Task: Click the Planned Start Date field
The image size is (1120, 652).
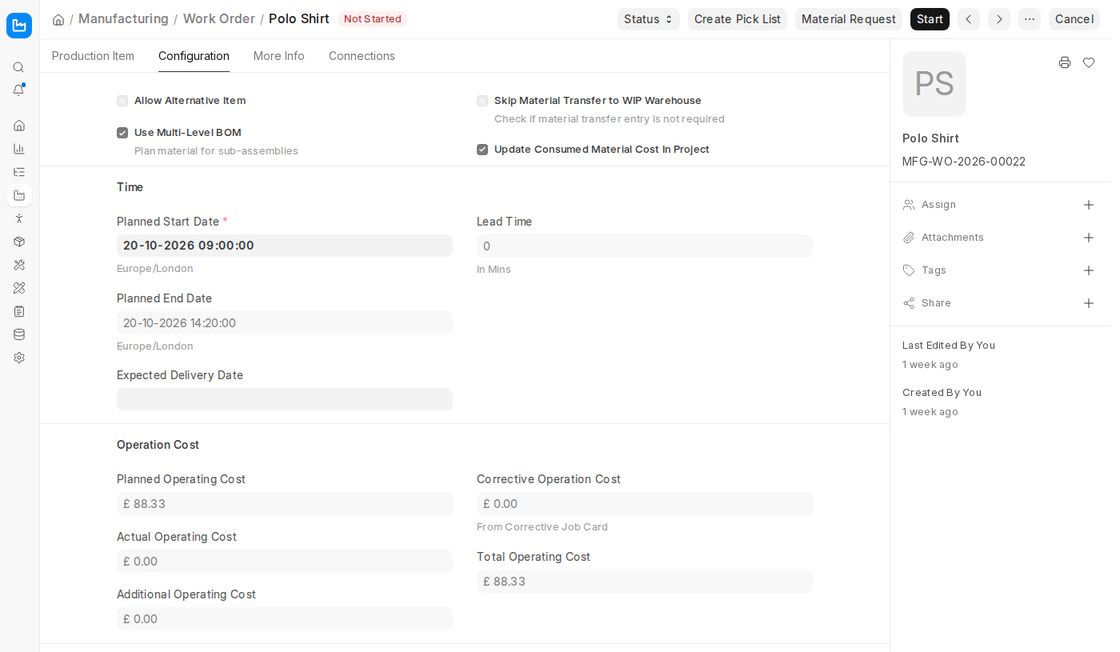Action: coord(284,246)
